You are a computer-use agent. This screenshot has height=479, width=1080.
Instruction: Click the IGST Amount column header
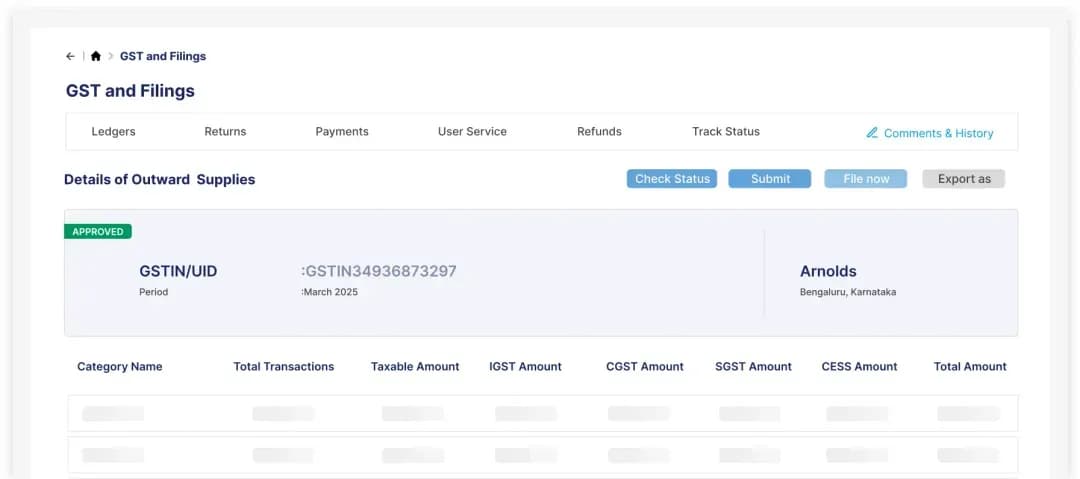526,367
